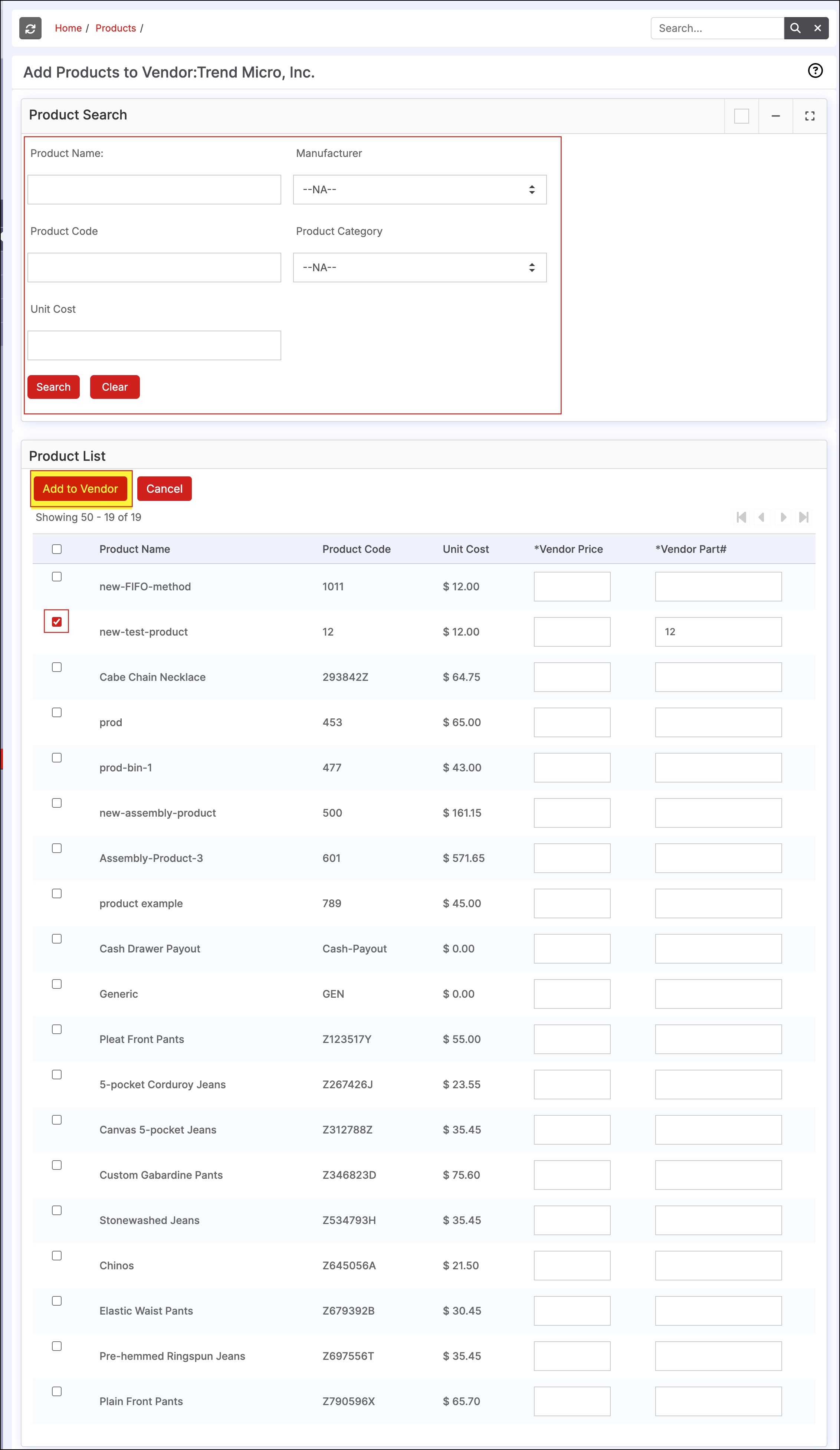Screen dimensions: 840x1450
Task: Click the magnifier search icon in top bar
Action: coord(795,28)
